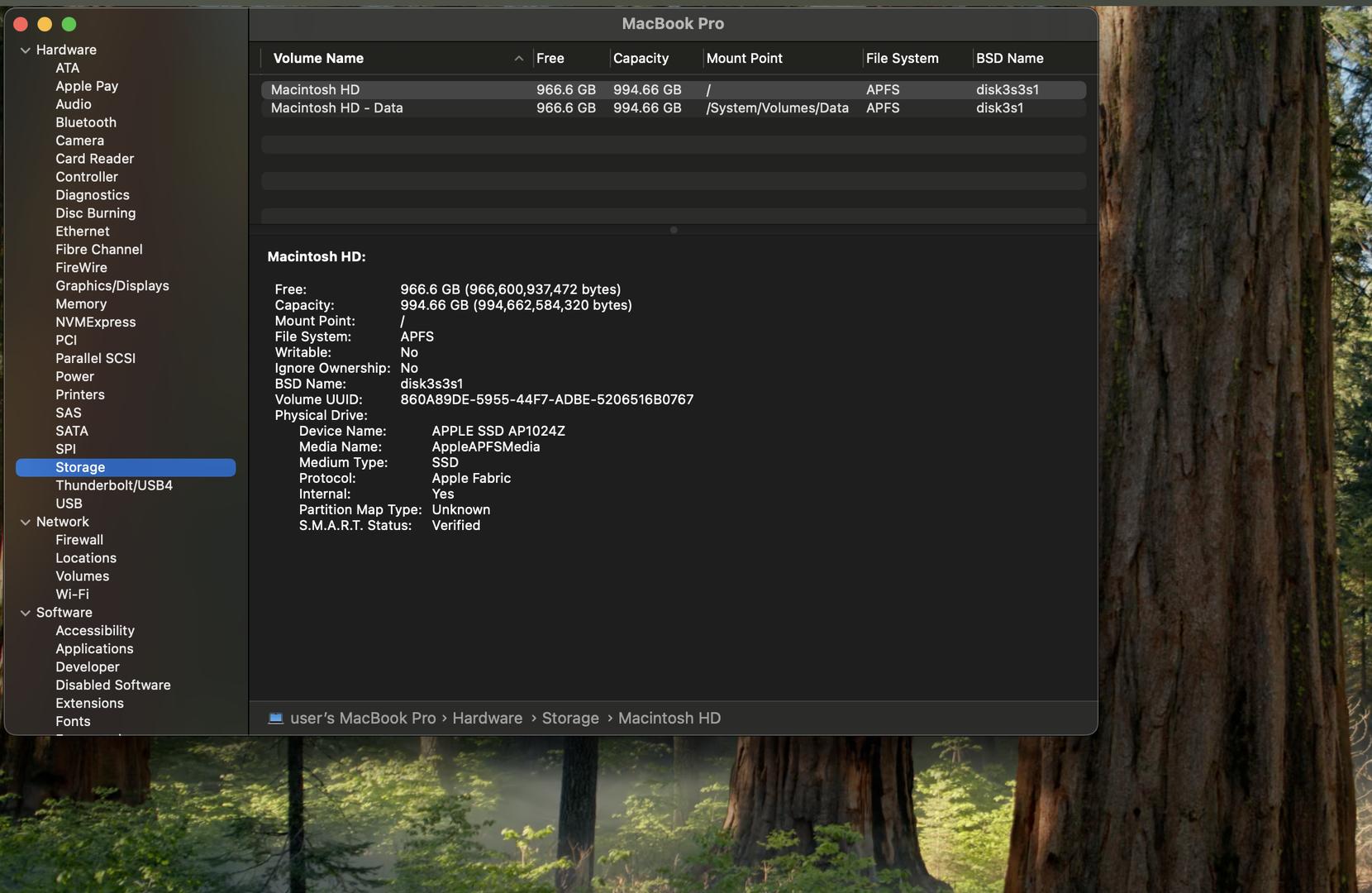Select Ethernet in the sidebar
Viewport: 1372px width, 893px height.
tap(83, 232)
